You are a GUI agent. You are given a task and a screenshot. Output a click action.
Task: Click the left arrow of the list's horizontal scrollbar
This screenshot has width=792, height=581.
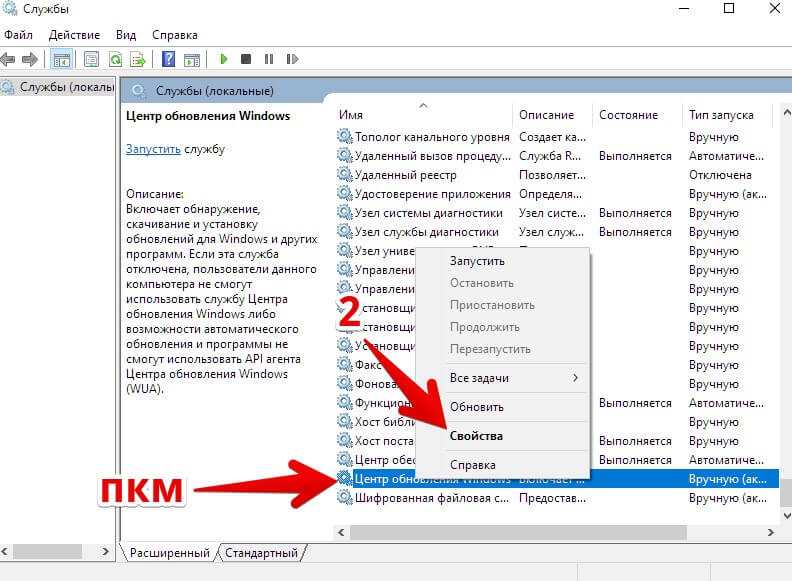341,532
